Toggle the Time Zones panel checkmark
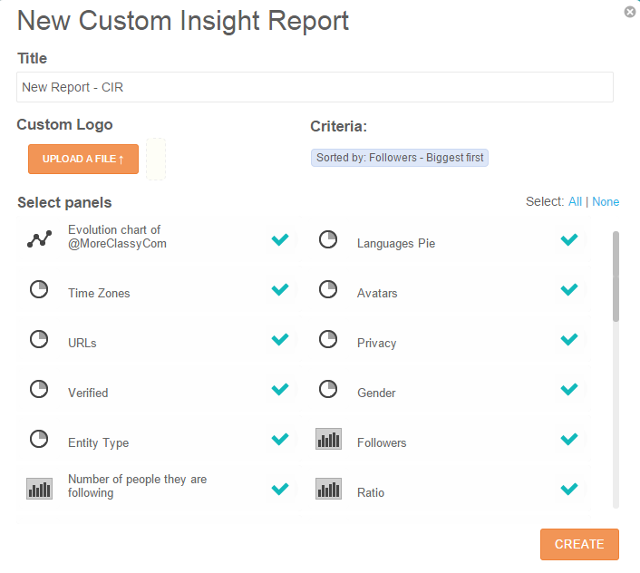This screenshot has width=640, height=573. click(280, 289)
